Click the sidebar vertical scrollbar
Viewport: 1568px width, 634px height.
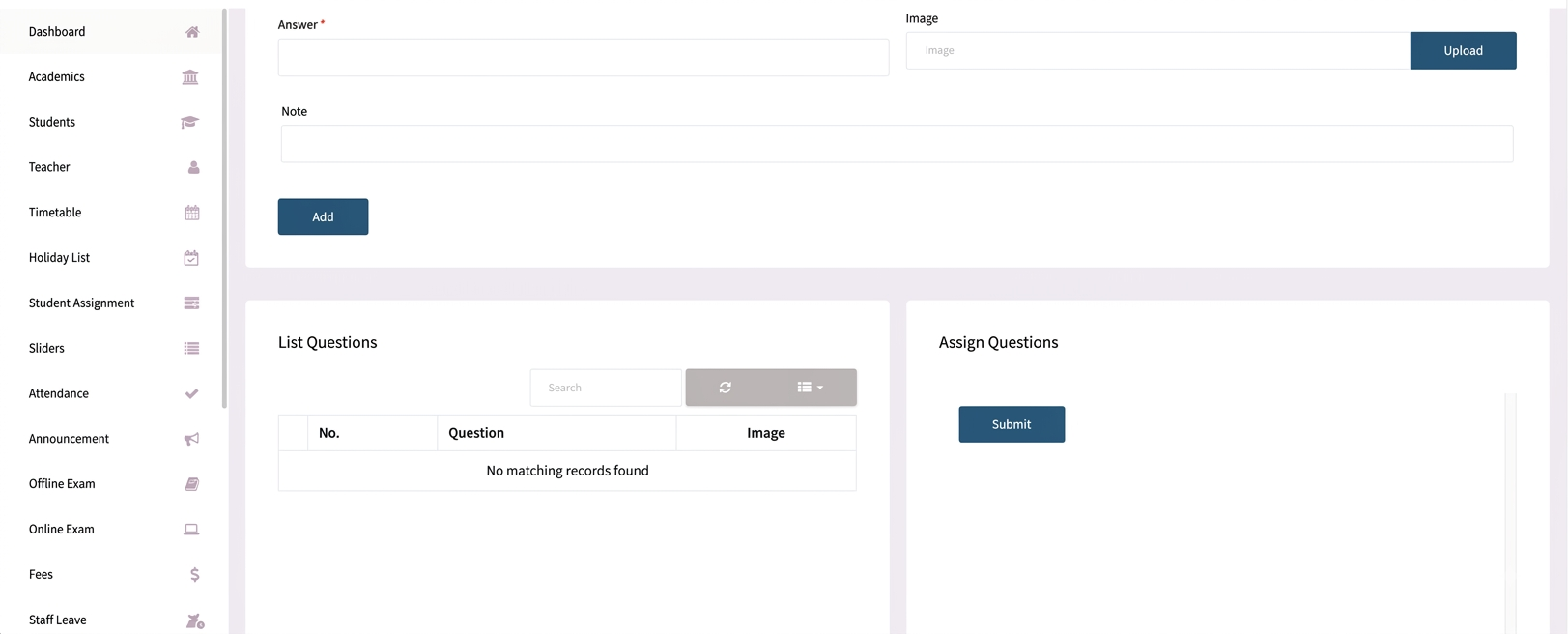[224, 208]
